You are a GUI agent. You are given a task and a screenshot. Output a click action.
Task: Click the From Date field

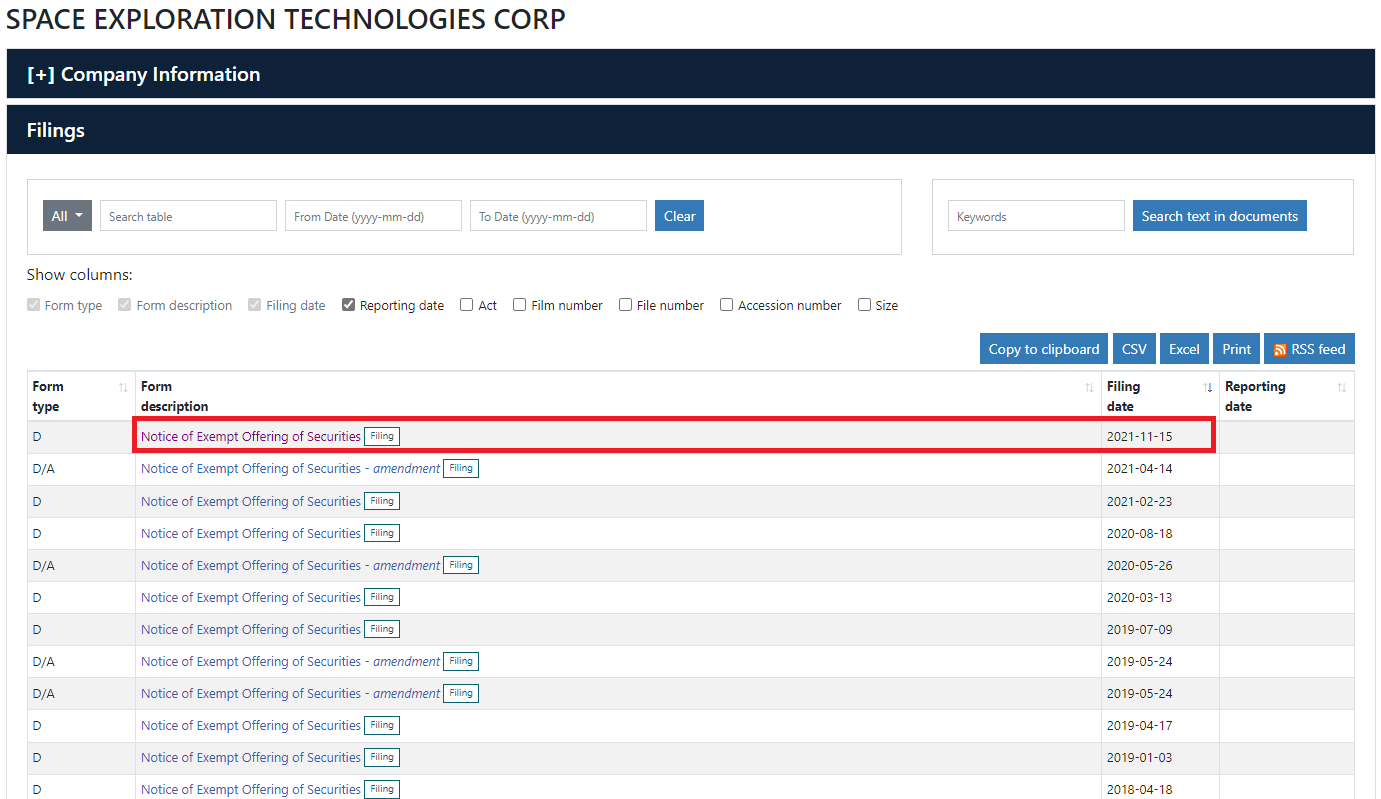tap(373, 216)
